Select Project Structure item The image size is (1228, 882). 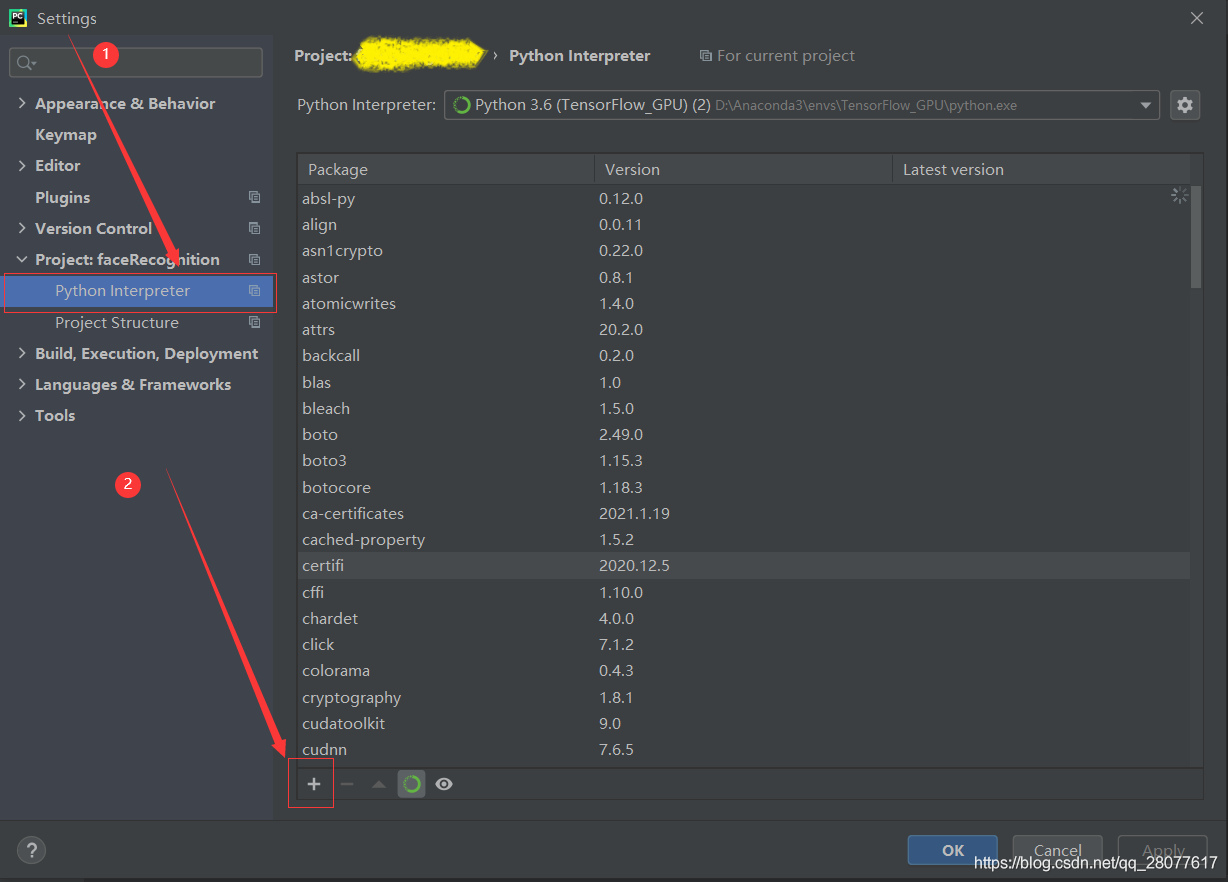coord(117,322)
